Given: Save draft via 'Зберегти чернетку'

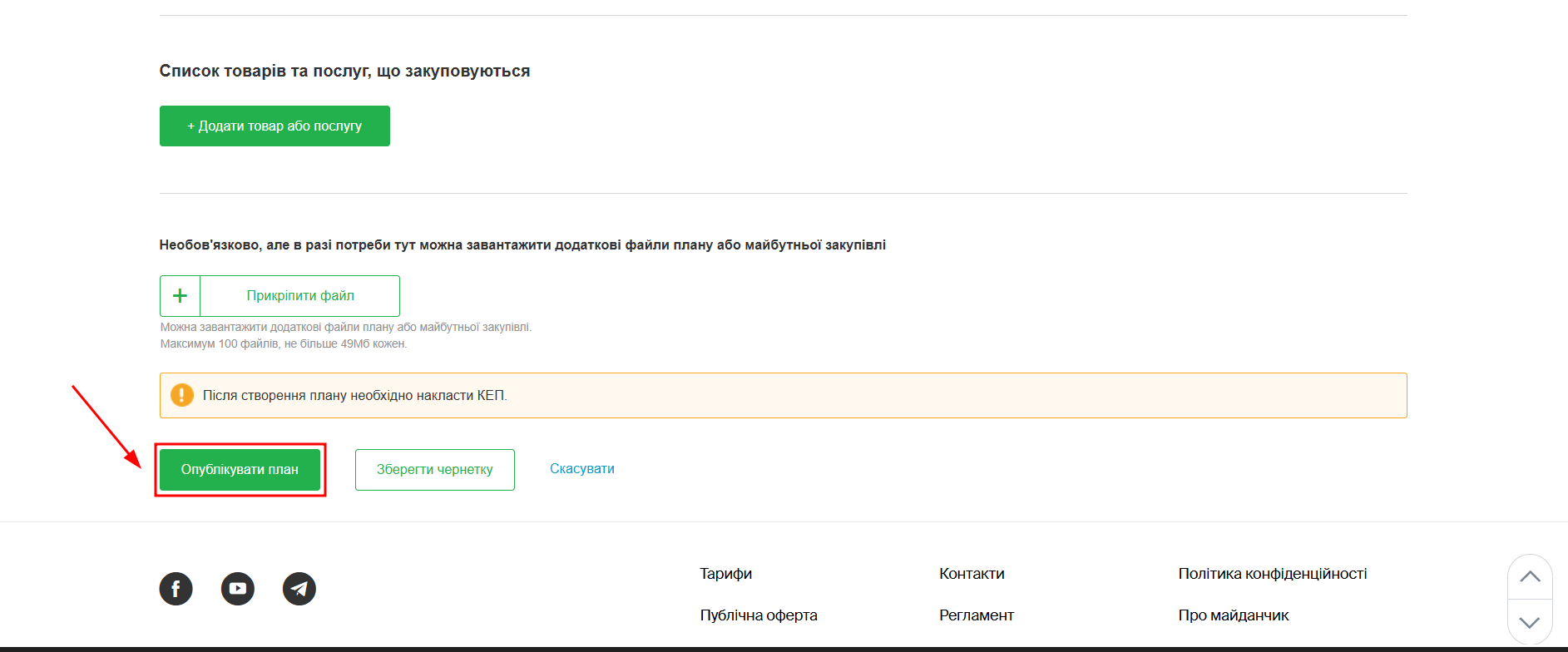Looking at the screenshot, I should pyautogui.click(x=434, y=470).
